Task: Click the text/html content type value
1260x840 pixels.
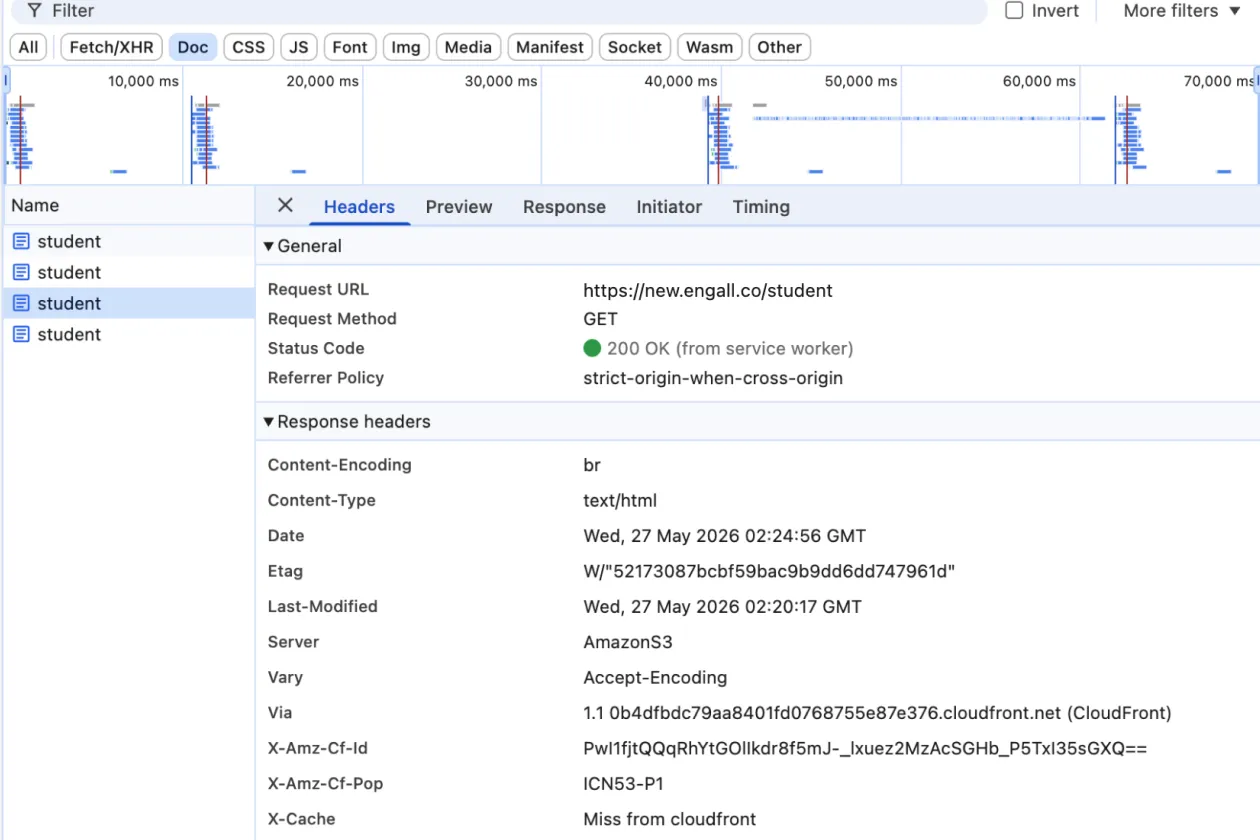Action: (x=620, y=501)
